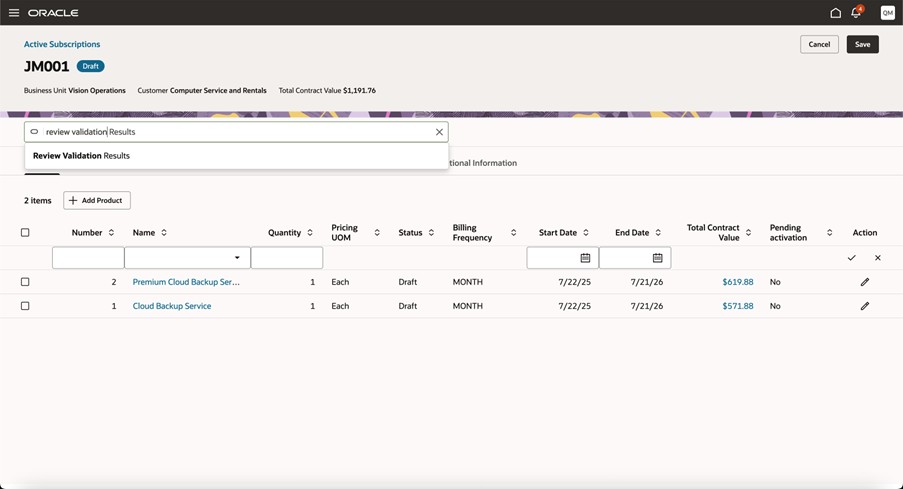903x489 pixels.
Task: Click the Business Unit Vision Operations text
Action: click(74, 90)
